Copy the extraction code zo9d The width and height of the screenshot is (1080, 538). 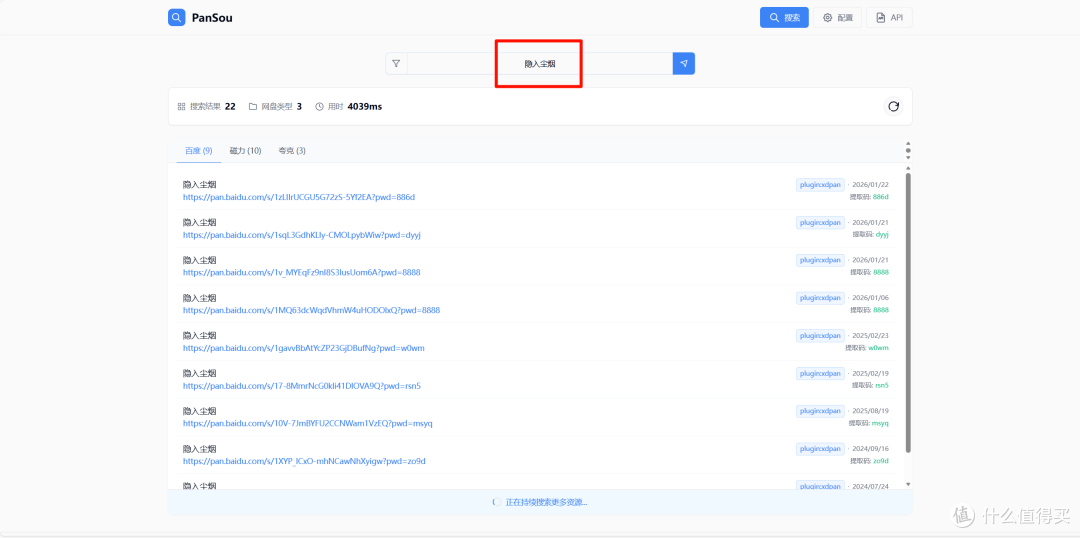[881, 461]
